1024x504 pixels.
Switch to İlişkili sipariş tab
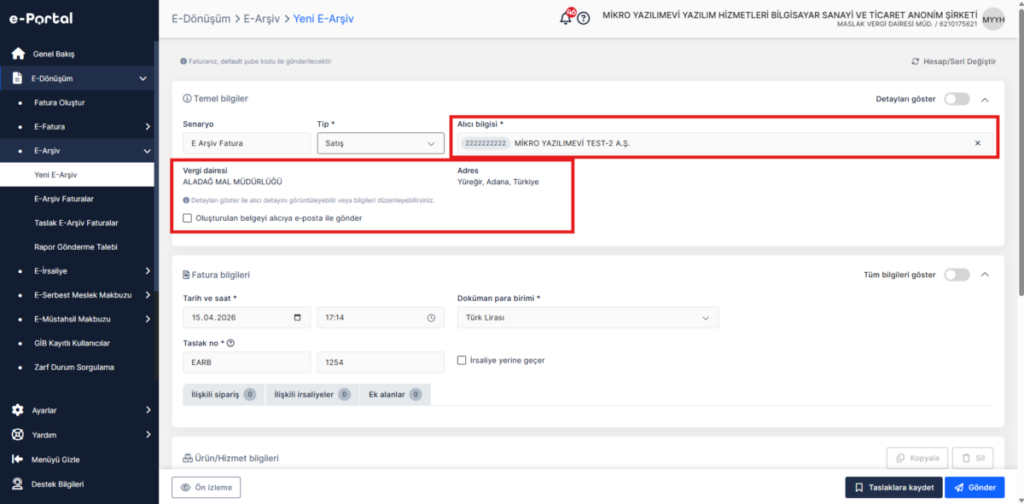[223, 394]
